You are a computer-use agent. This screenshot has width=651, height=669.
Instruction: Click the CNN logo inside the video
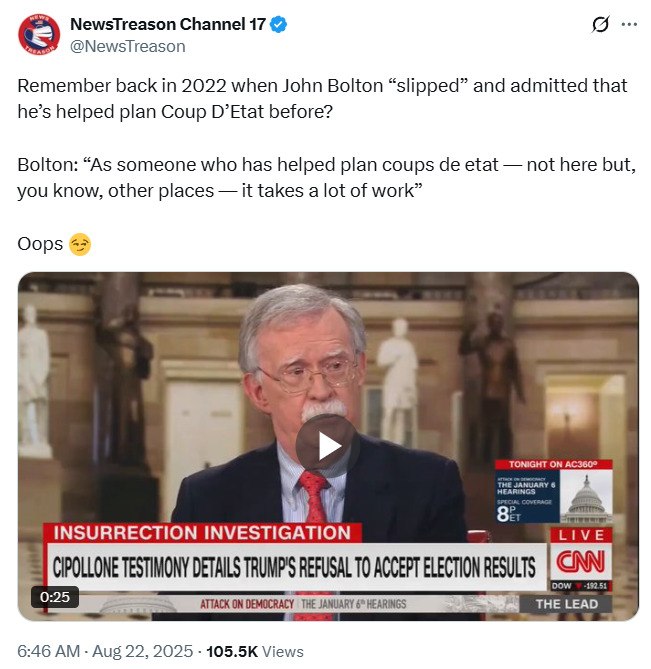(581, 561)
